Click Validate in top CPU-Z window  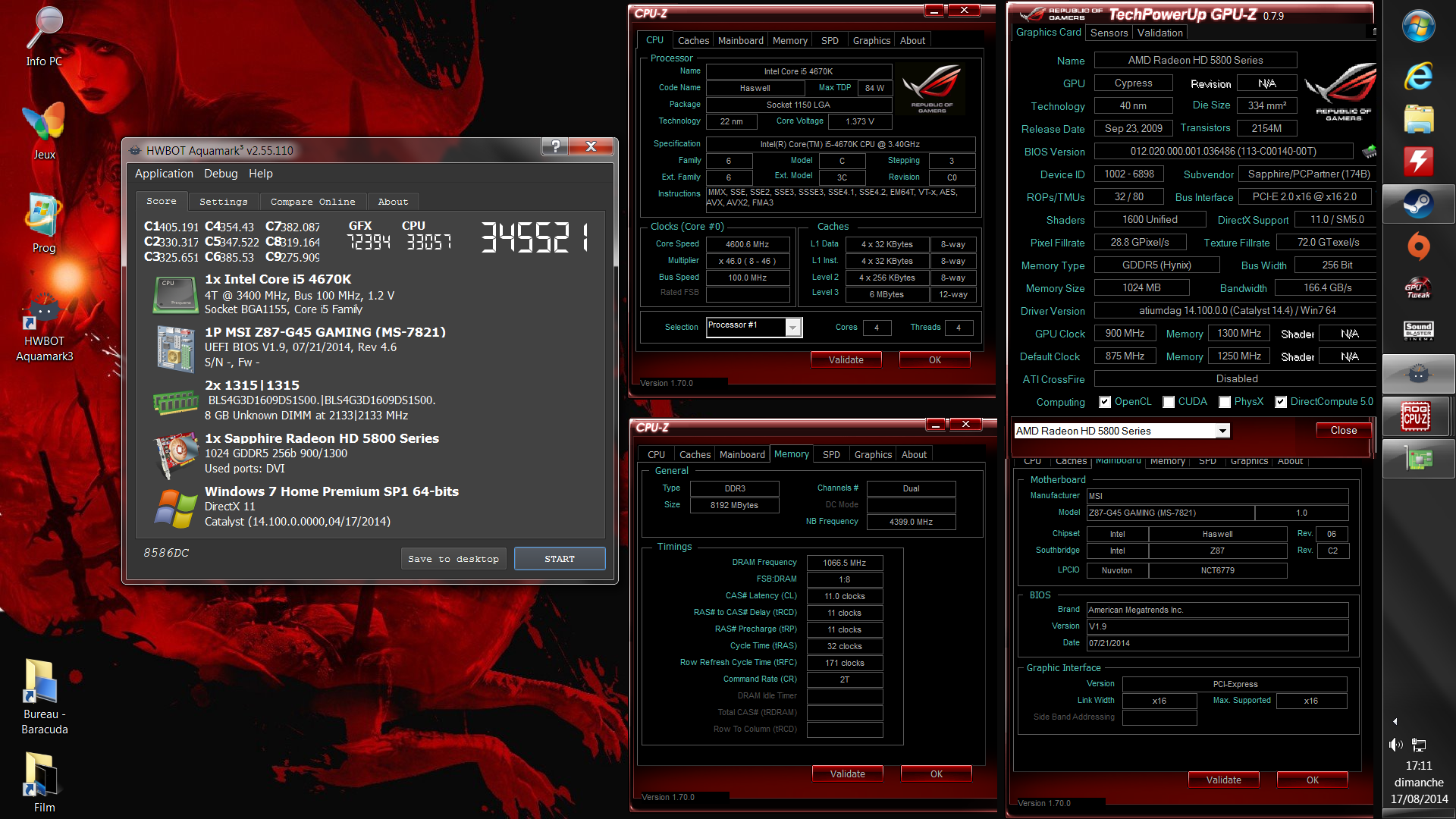coord(846,360)
